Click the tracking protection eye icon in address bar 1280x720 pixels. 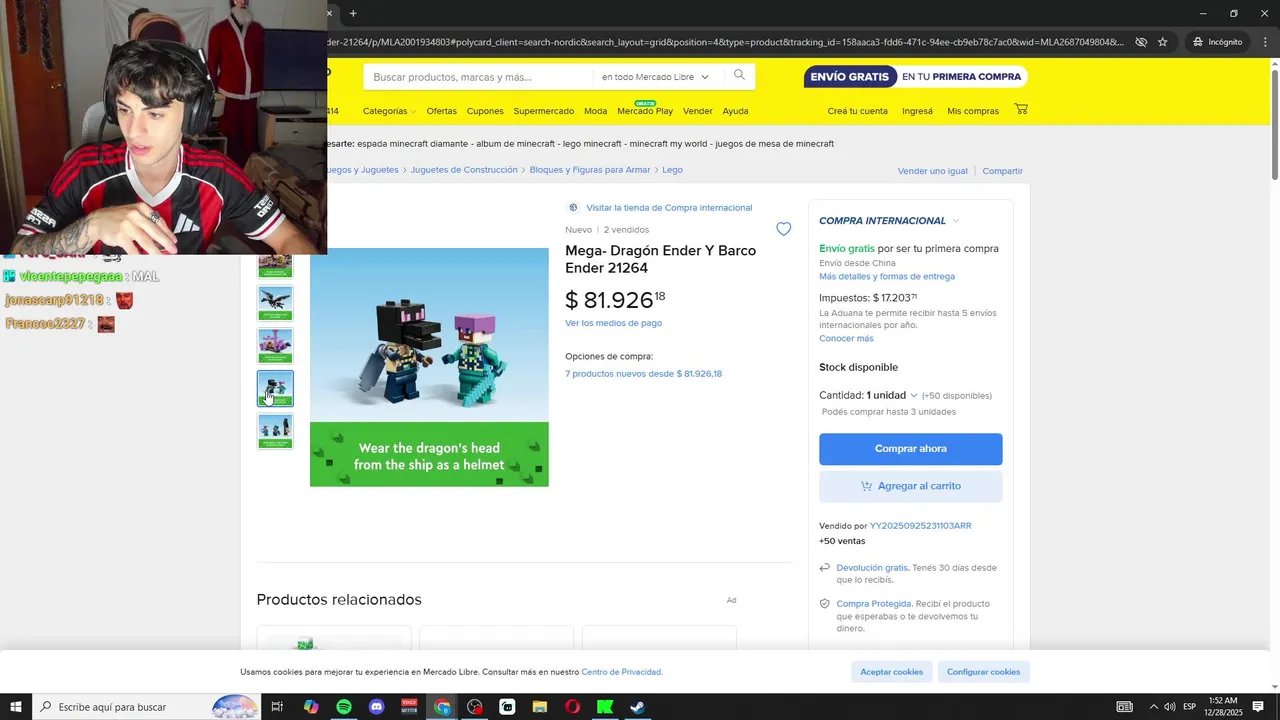(1141, 42)
